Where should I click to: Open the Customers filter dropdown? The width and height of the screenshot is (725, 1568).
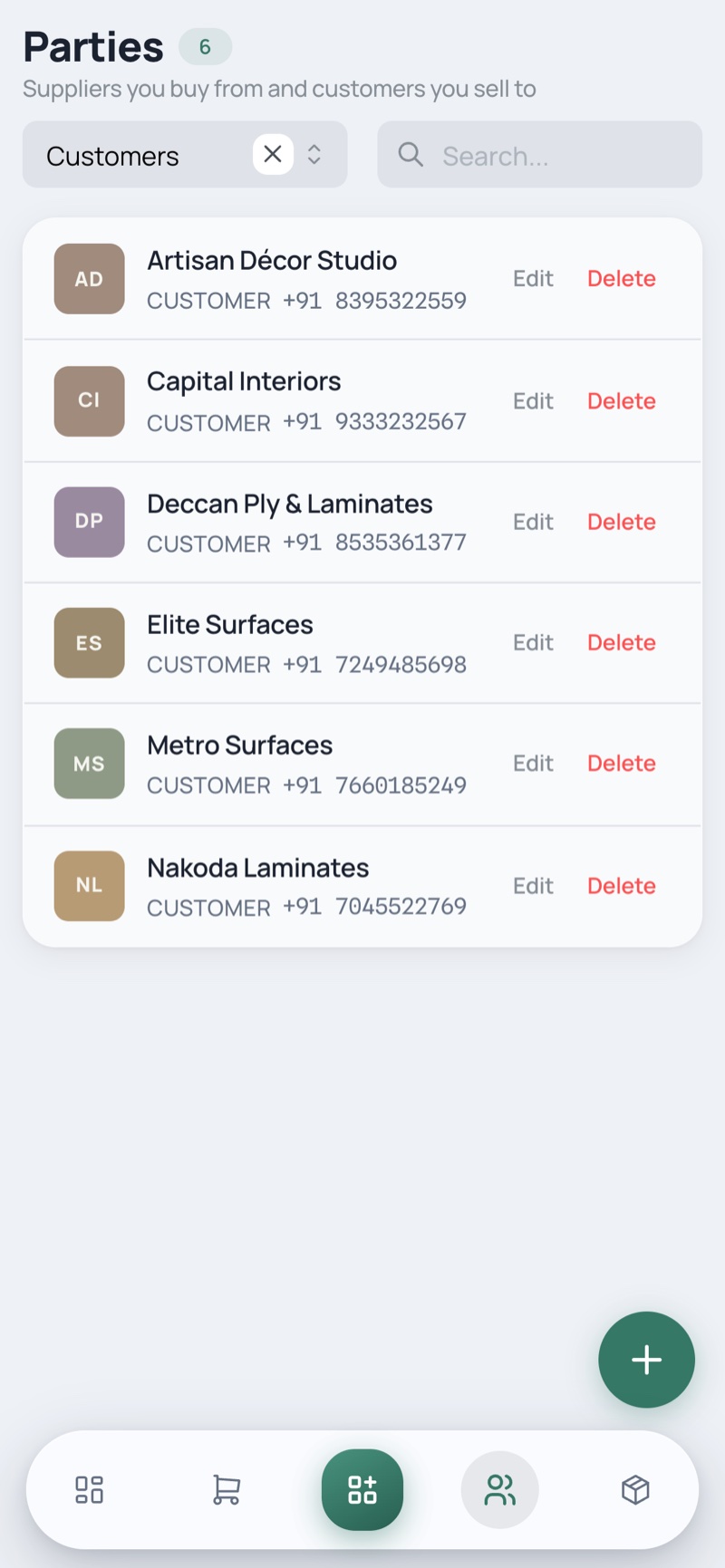click(x=185, y=154)
